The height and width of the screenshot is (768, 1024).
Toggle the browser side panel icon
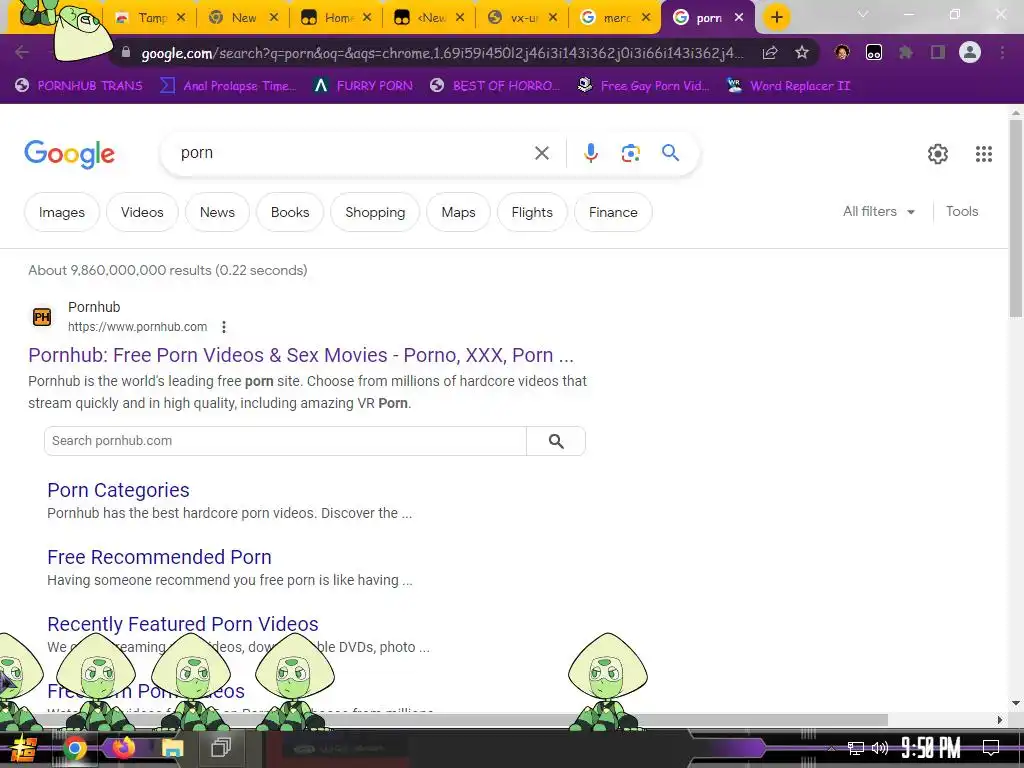coord(938,53)
